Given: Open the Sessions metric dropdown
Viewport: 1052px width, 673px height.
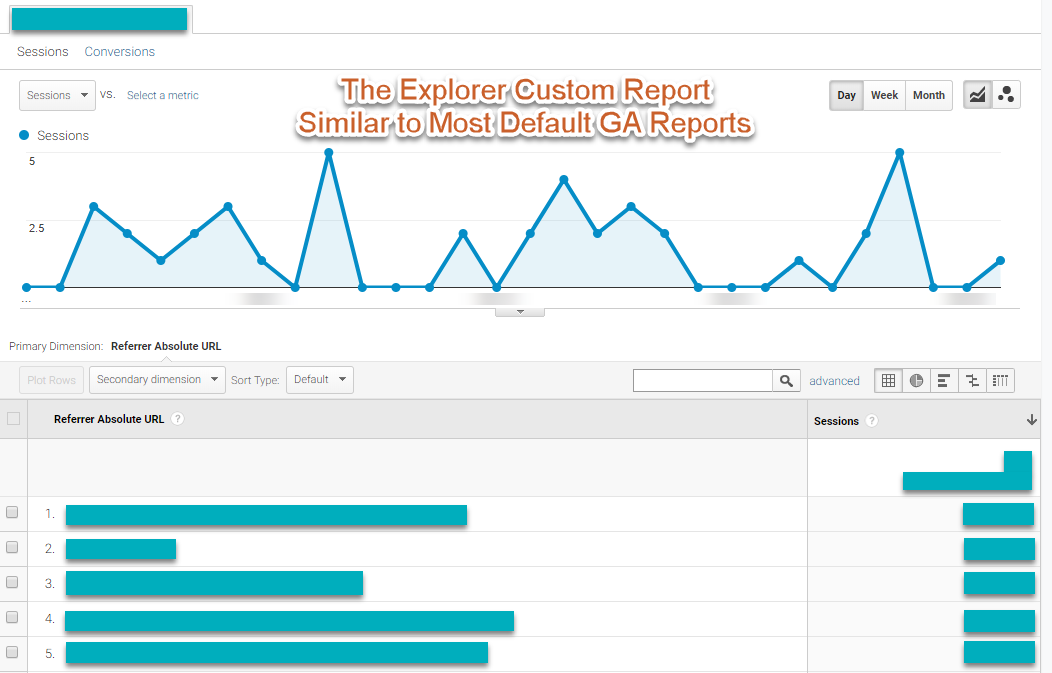Looking at the screenshot, I should (57, 96).
